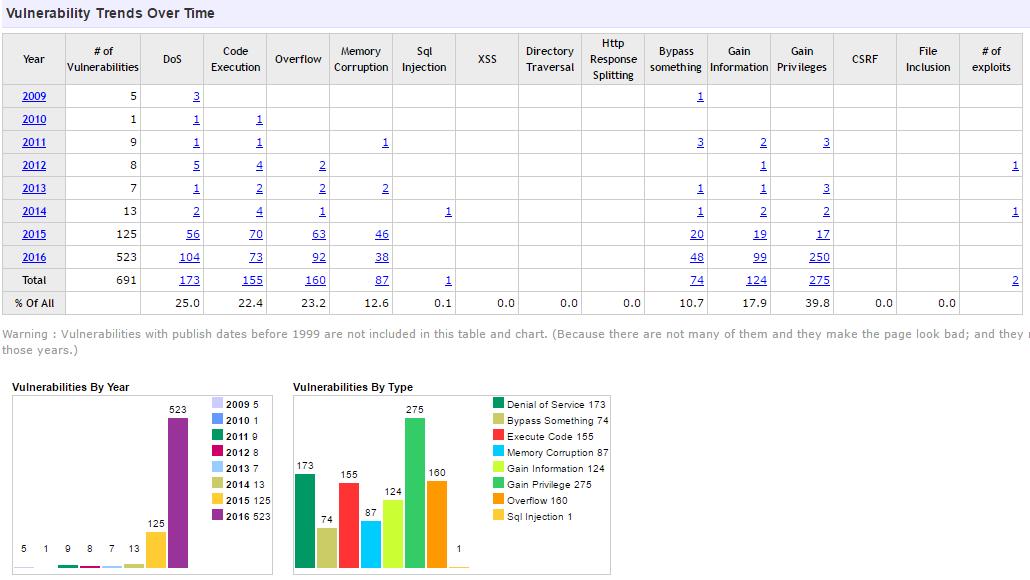Open the 2014 Sql Injection count link
The image size is (1030, 580).
448,211
